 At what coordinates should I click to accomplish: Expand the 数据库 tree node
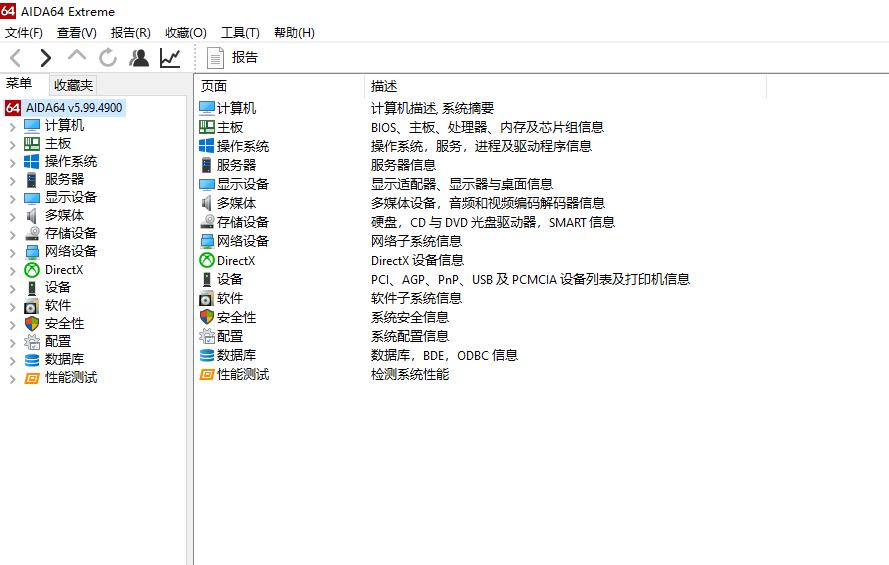pyautogui.click(x=12, y=361)
